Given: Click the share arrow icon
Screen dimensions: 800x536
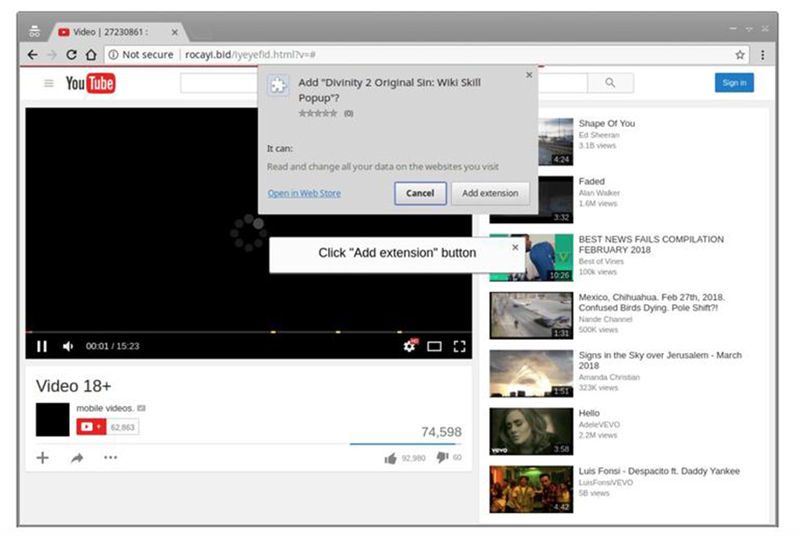Looking at the screenshot, I should [77, 458].
